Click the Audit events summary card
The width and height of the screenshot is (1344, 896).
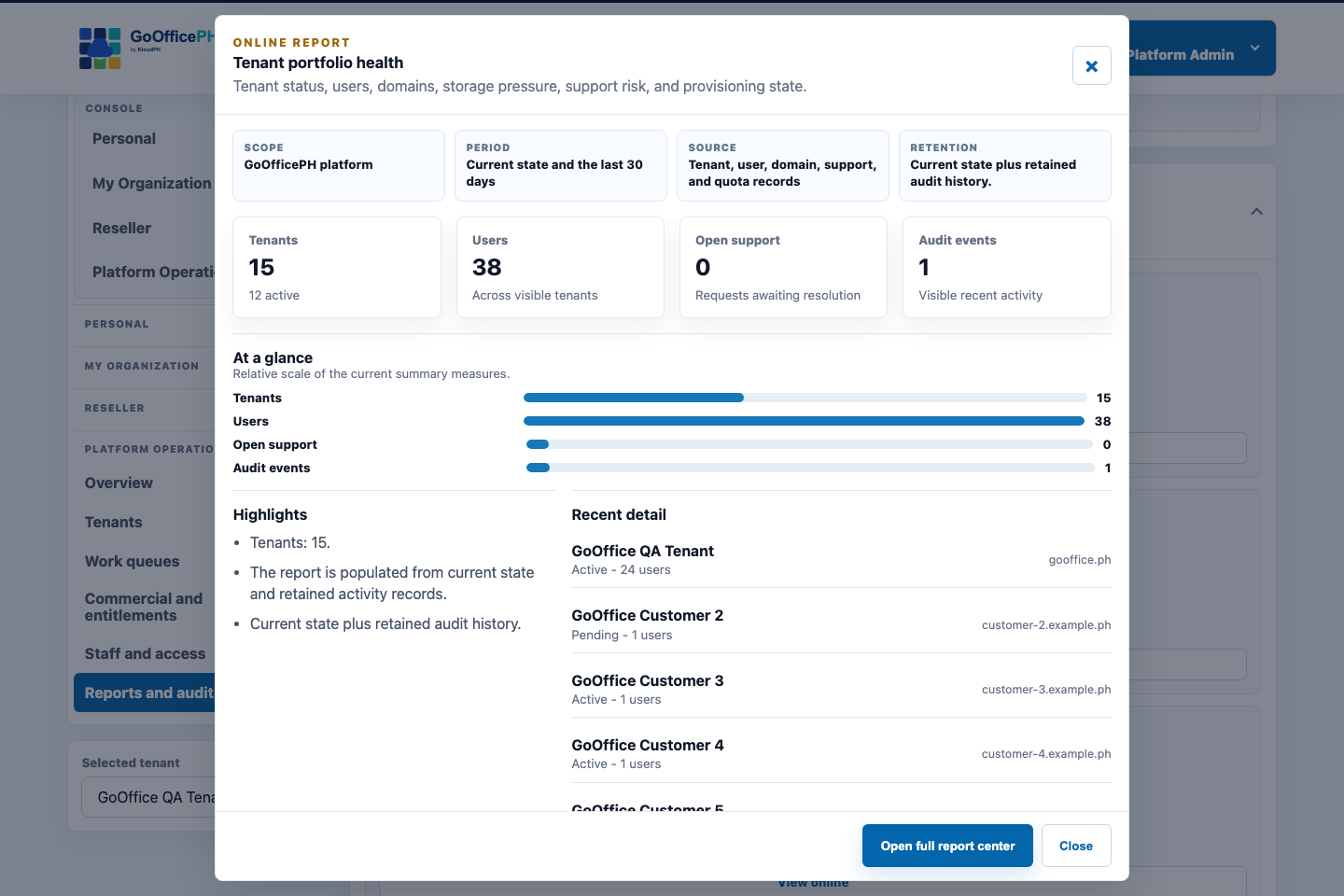pyautogui.click(x=1007, y=268)
